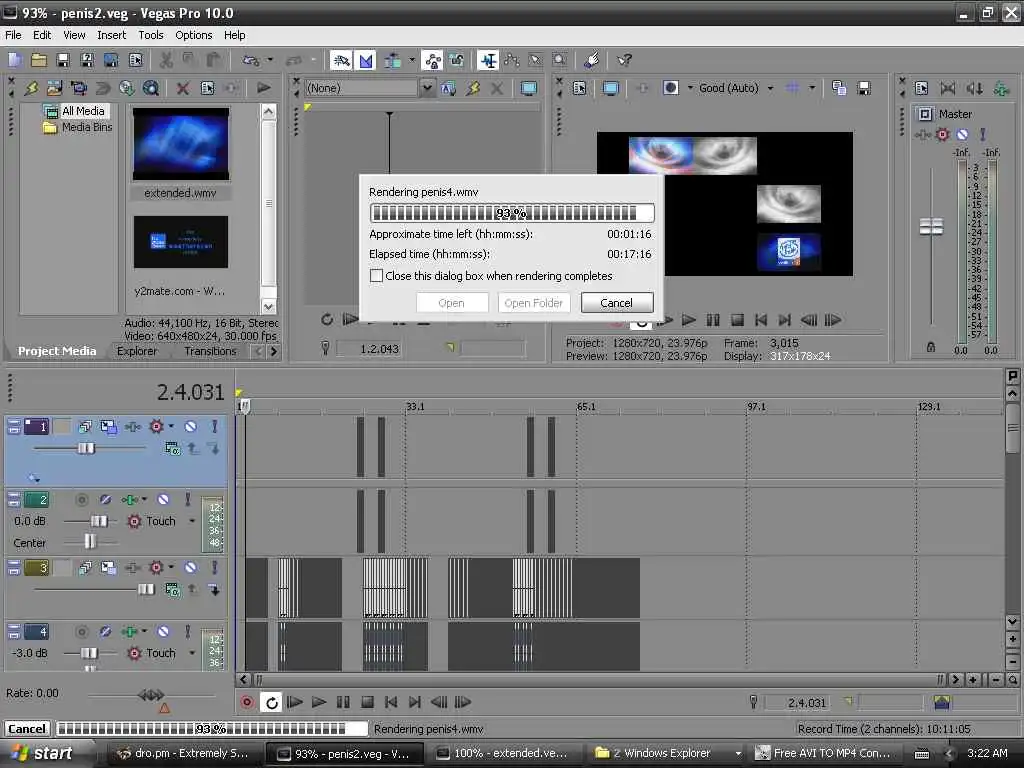Open the File menu
The height and width of the screenshot is (768, 1024).
tap(13, 35)
